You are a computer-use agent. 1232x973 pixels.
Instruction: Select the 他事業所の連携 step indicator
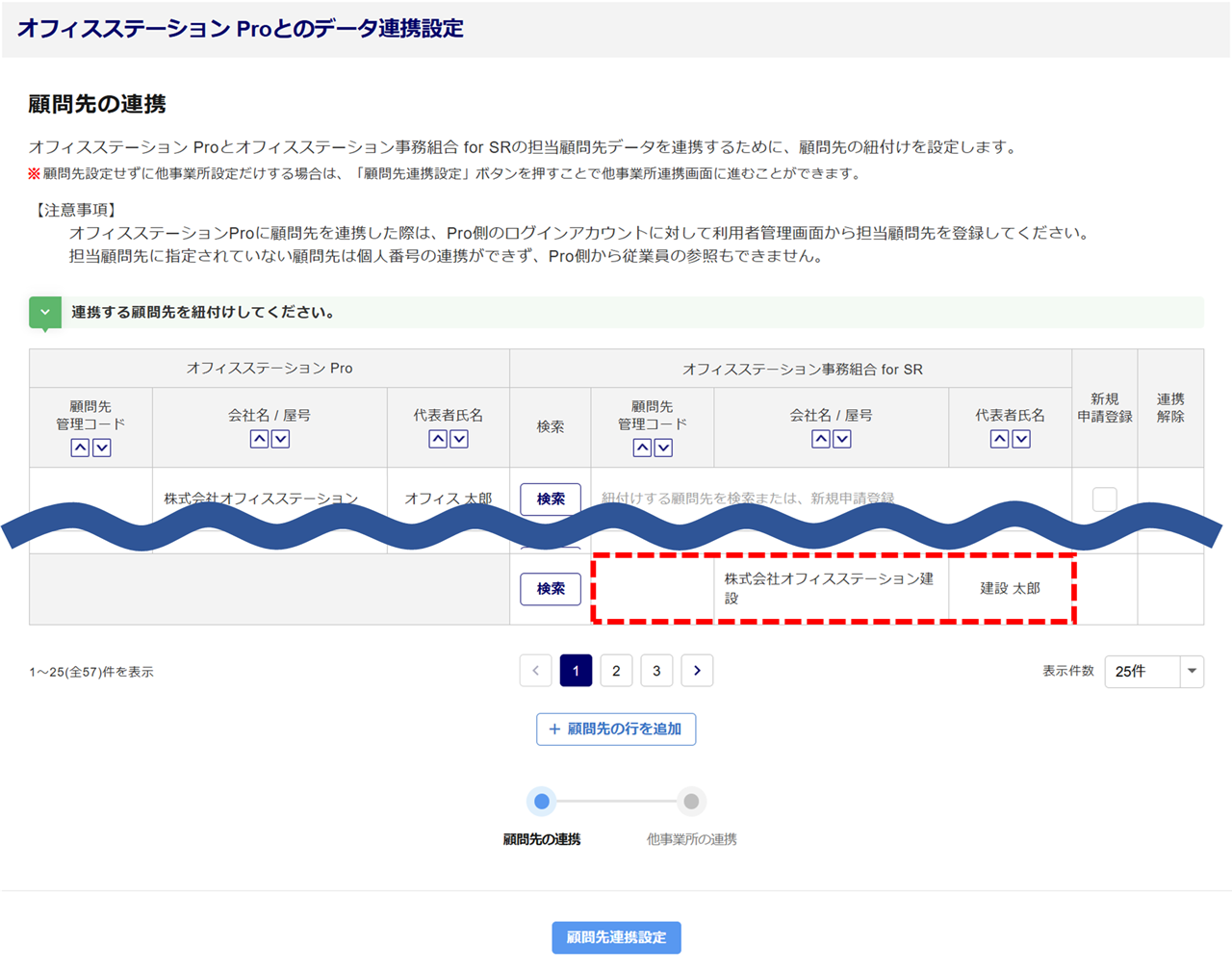coord(691,802)
